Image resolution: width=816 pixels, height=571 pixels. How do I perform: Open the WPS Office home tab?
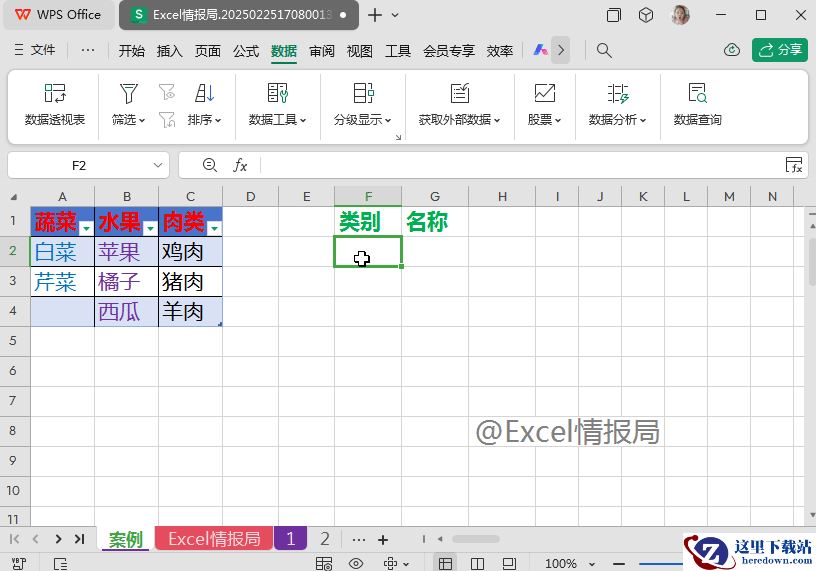(58, 15)
